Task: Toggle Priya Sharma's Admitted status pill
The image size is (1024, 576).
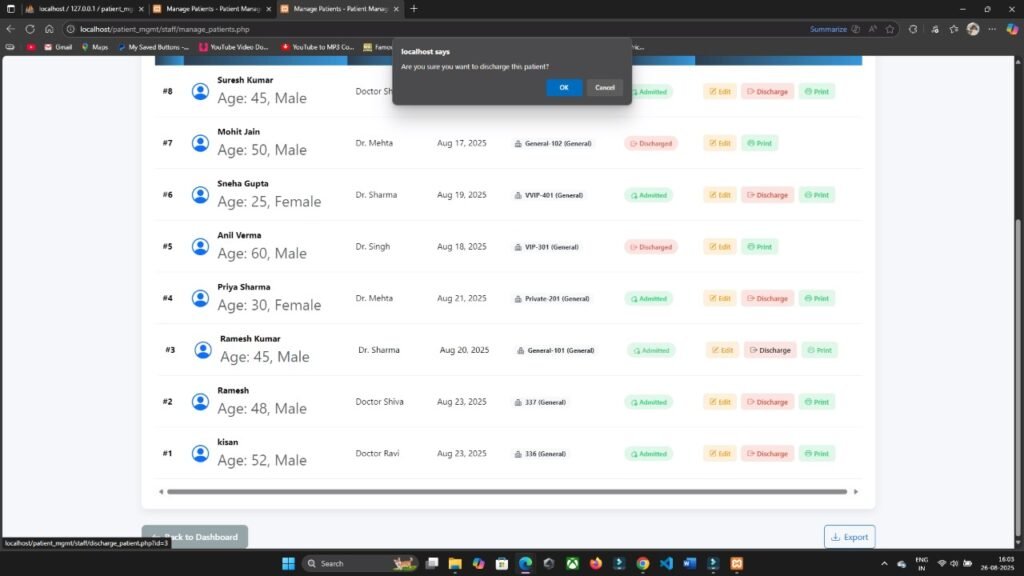Action: pos(648,298)
